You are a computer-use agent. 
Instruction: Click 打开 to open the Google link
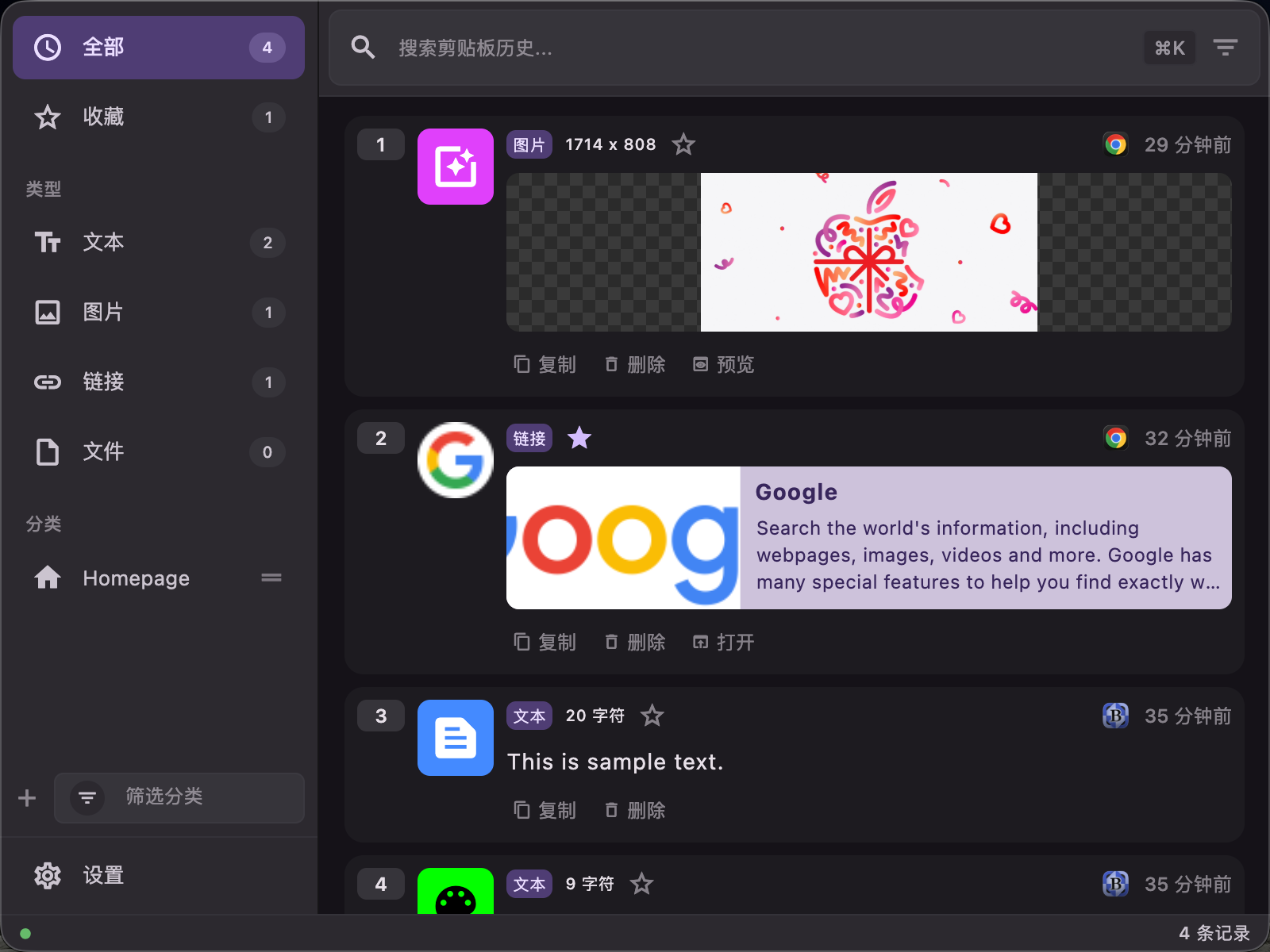[x=724, y=642]
